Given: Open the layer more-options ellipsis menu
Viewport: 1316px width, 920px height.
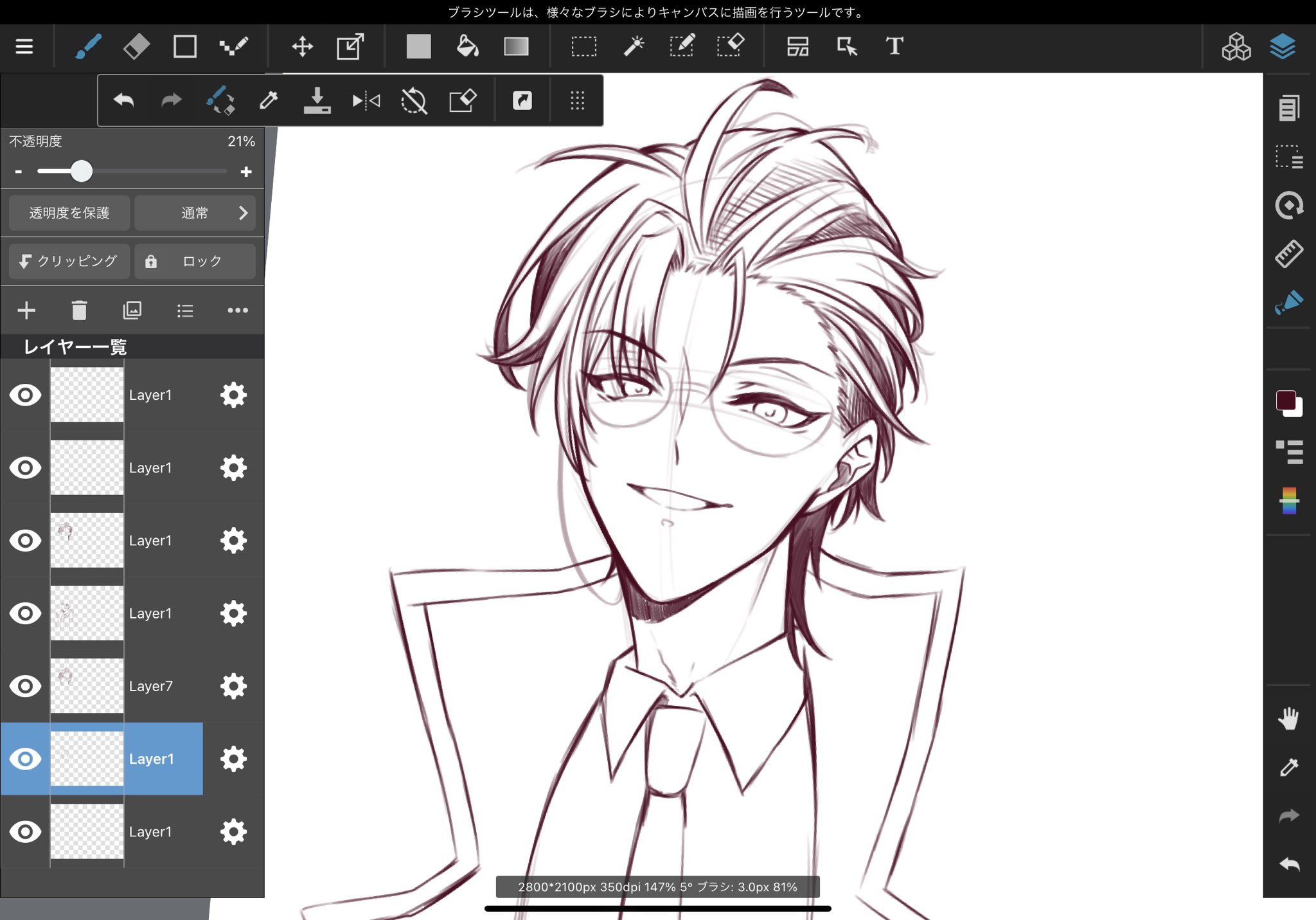Looking at the screenshot, I should (238, 311).
